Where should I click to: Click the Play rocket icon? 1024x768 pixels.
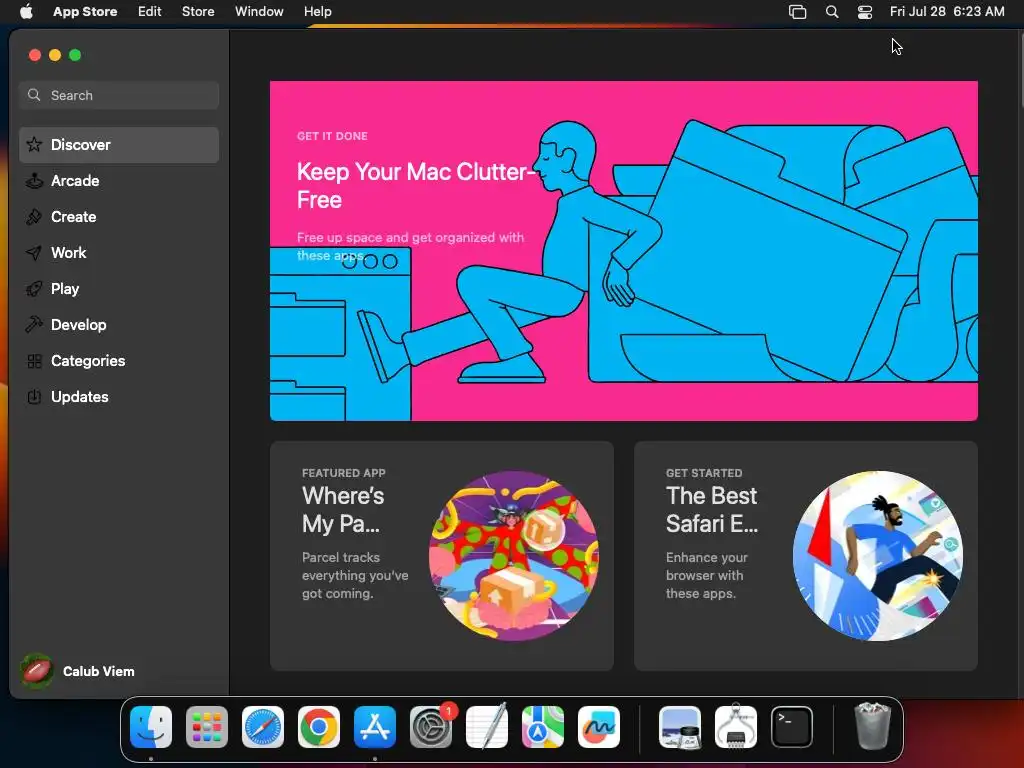point(34,289)
